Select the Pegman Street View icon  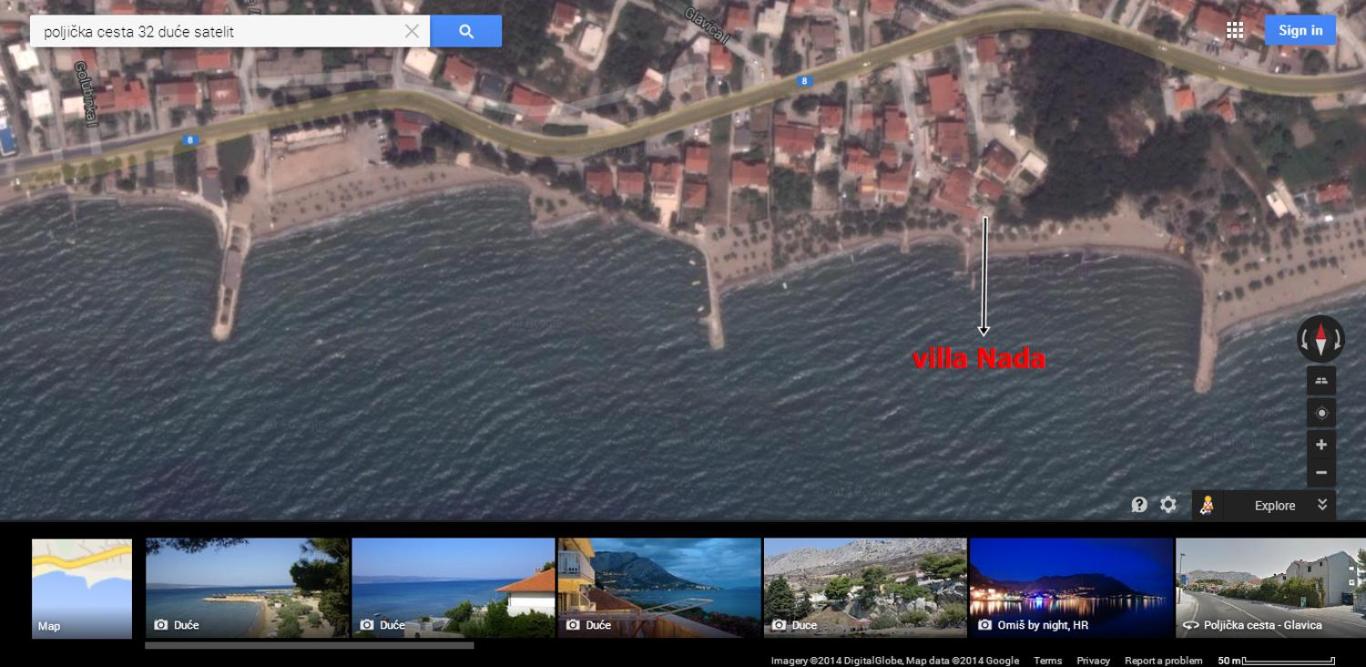(1207, 505)
